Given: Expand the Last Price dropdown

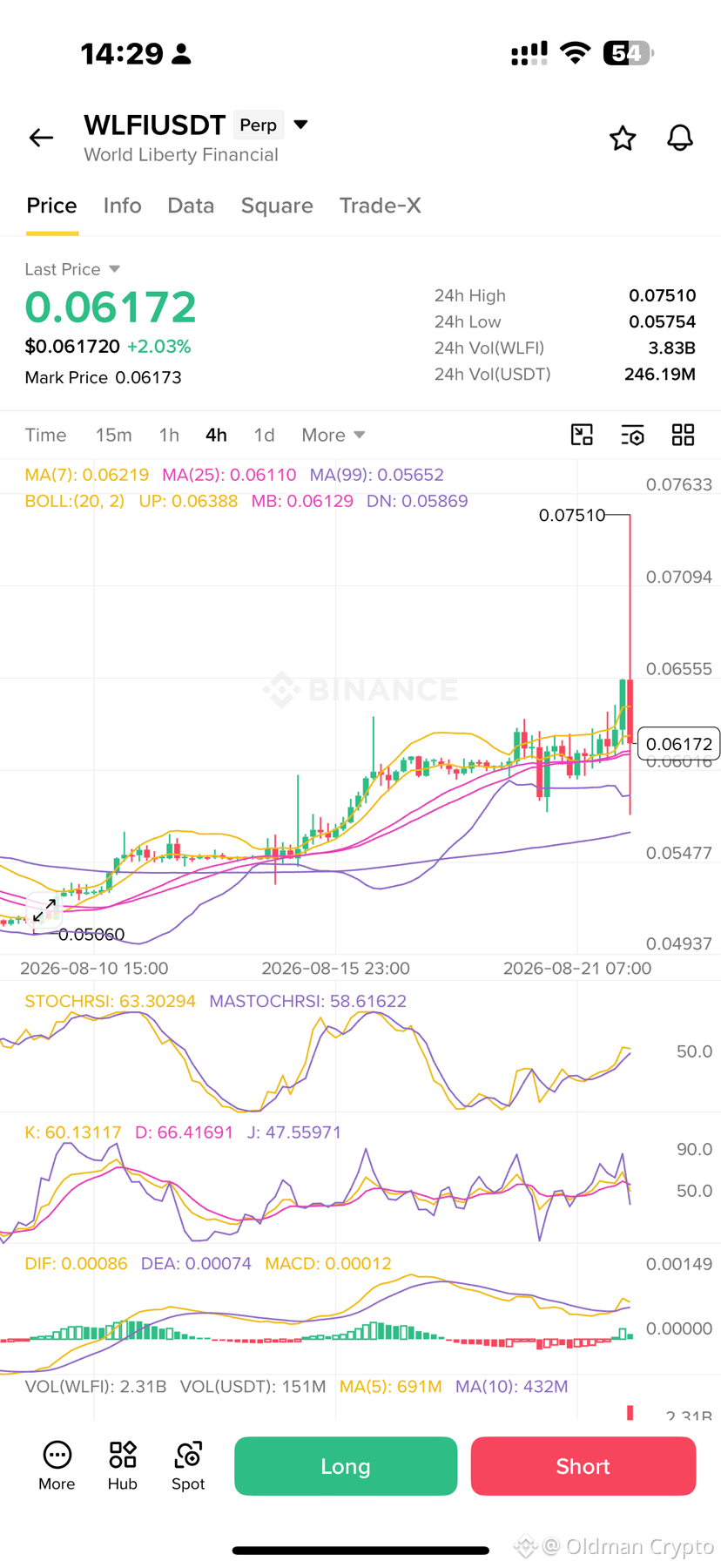Looking at the screenshot, I should click(x=114, y=269).
